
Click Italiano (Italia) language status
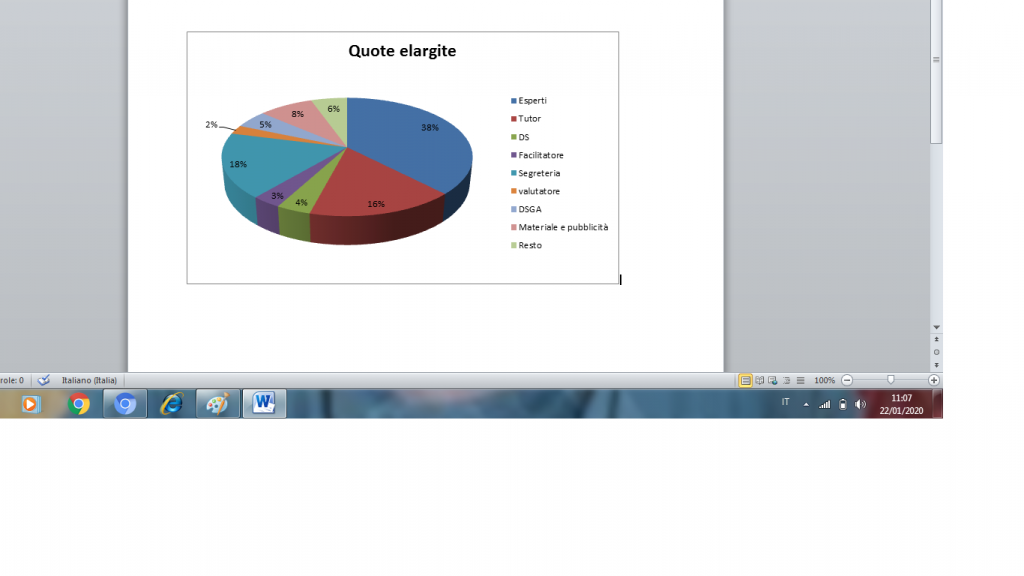pyautogui.click(x=89, y=380)
